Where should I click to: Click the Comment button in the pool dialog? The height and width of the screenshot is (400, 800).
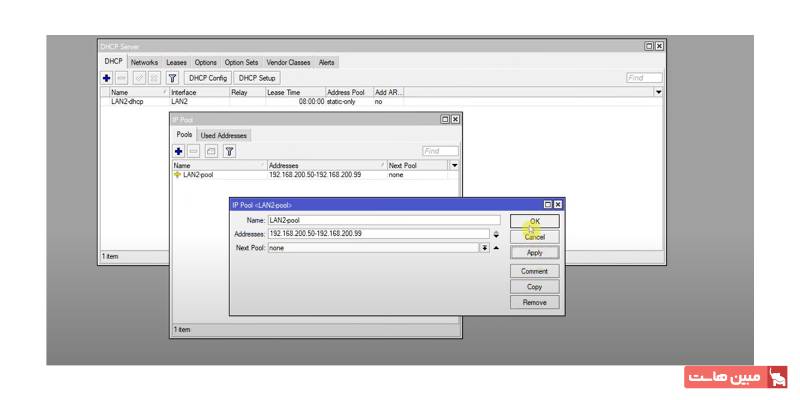(x=535, y=271)
